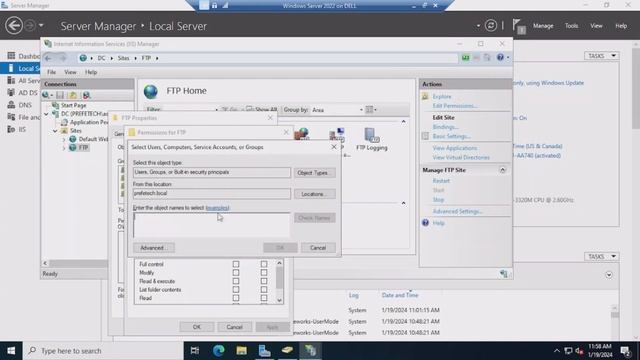Click Cancel in Permissions for FTP dialog
This screenshot has width=640, height=360.
pyautogui.click(x=234, y=327)
